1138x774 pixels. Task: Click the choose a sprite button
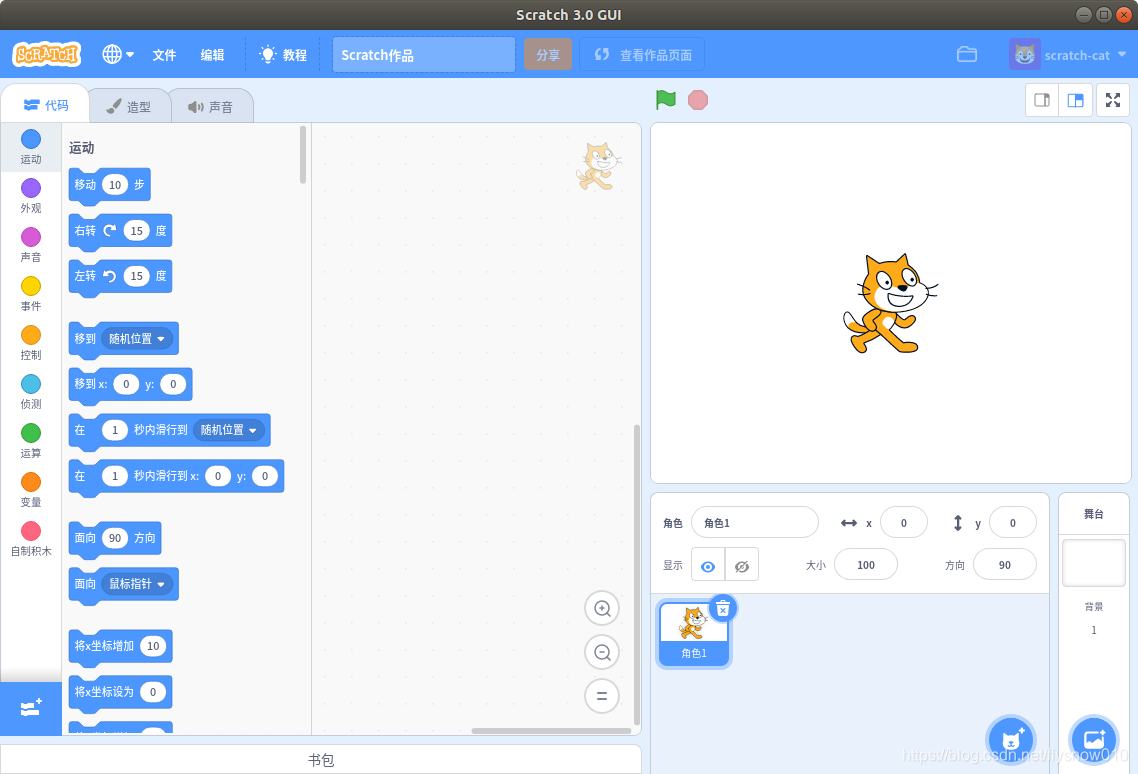pyautogui.click(x=1011, y=739)
